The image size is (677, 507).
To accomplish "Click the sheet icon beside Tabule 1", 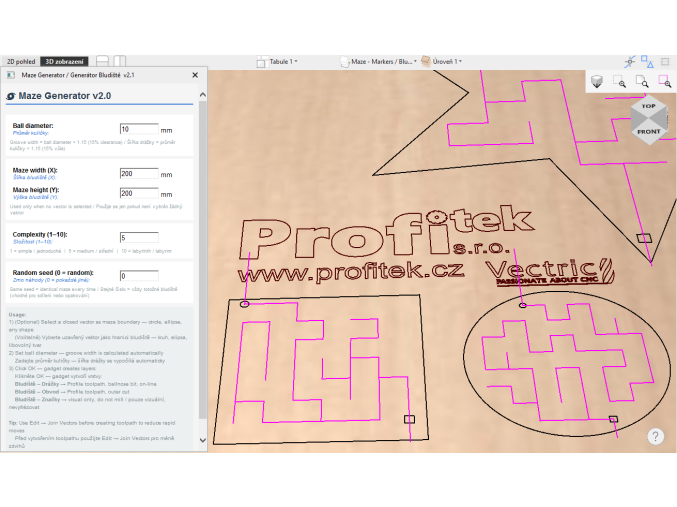I will [x=261, y=62].
